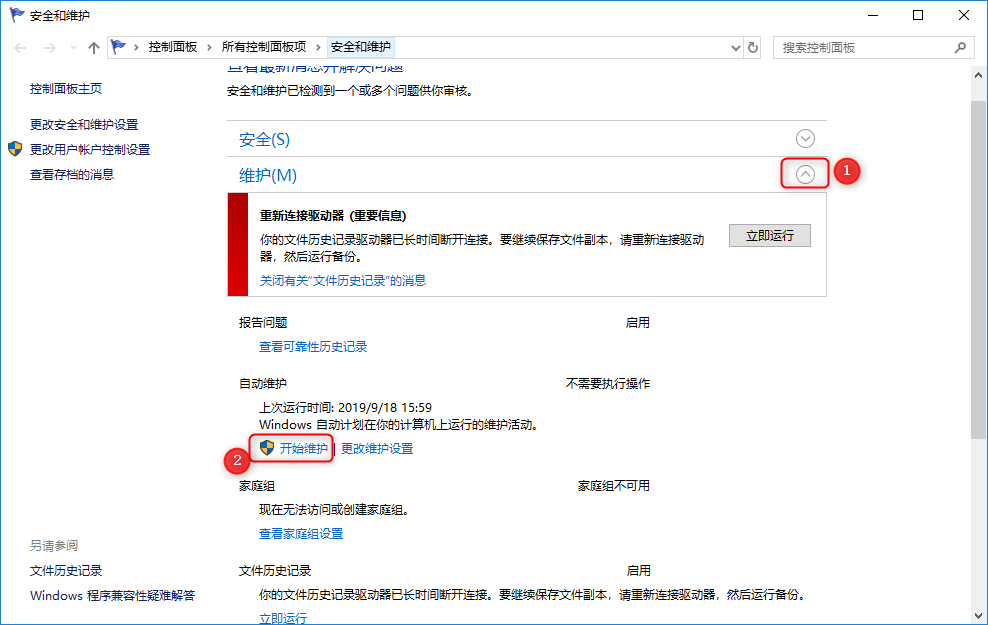The image size is (988, 625).
Task: Go back with the left arrow
Action: pyautogui.click(x=20, y=48)
